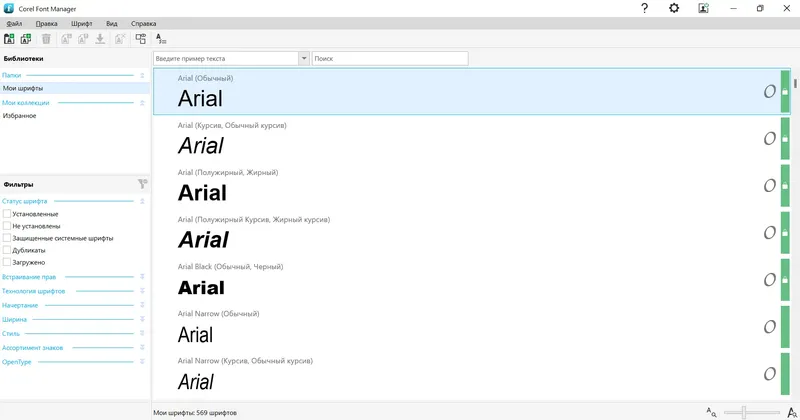Click the font page icon with the X mark
Image resolution: width=800 pixels, height=420 pixels.
pos(120,39)
